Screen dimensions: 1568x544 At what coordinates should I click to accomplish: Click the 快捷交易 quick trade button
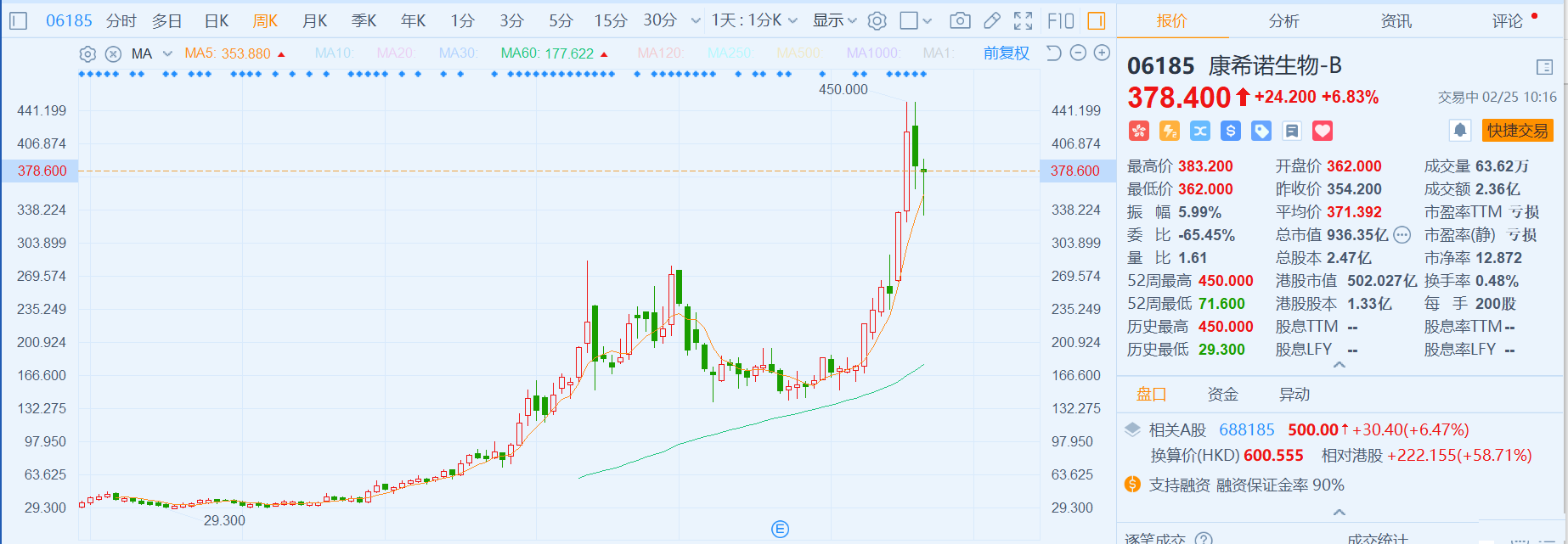tap(1517, 130)
